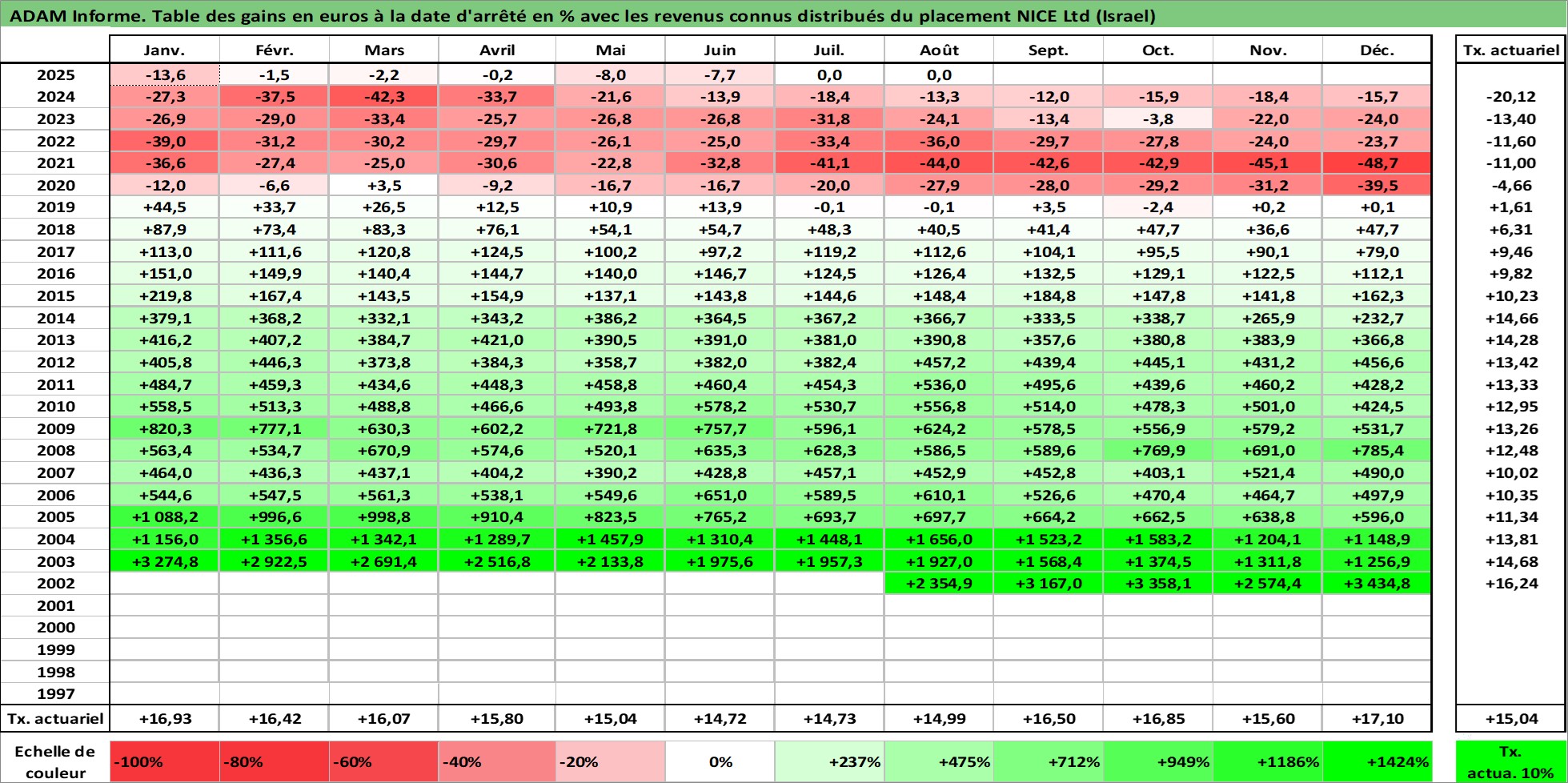Click the 'Oct.' column header
Viewport: 1568px width, 783px height.
tap(1158, 50)
